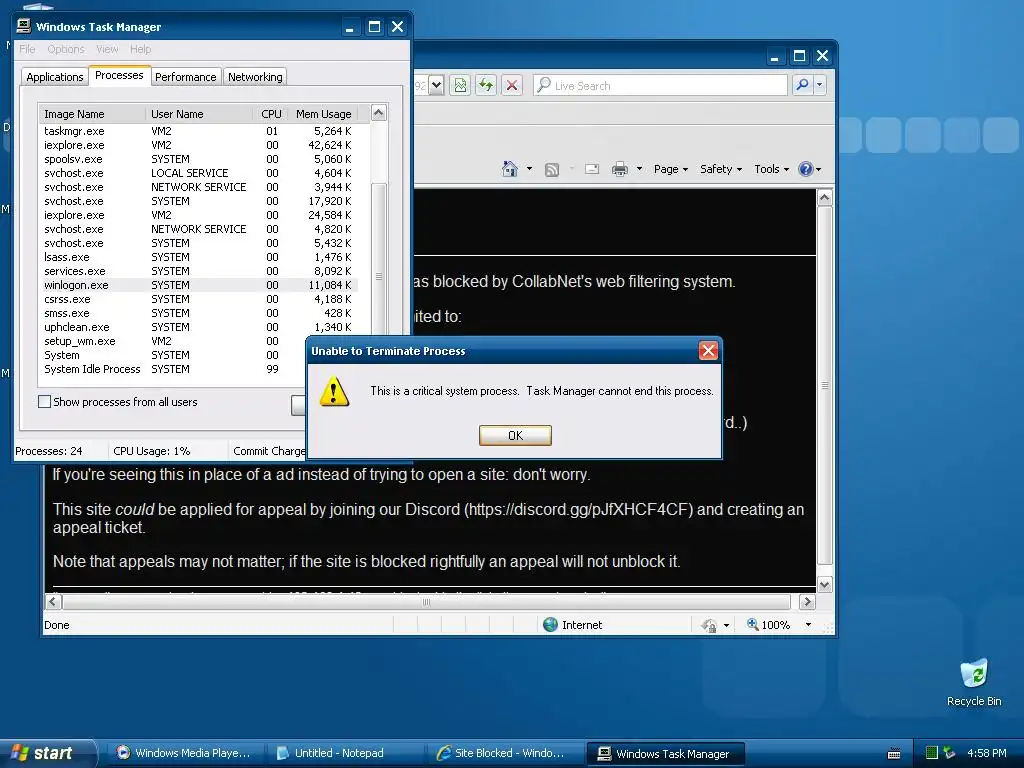
Task: Open address bar dropdown arrow
Action: (437, 85)
